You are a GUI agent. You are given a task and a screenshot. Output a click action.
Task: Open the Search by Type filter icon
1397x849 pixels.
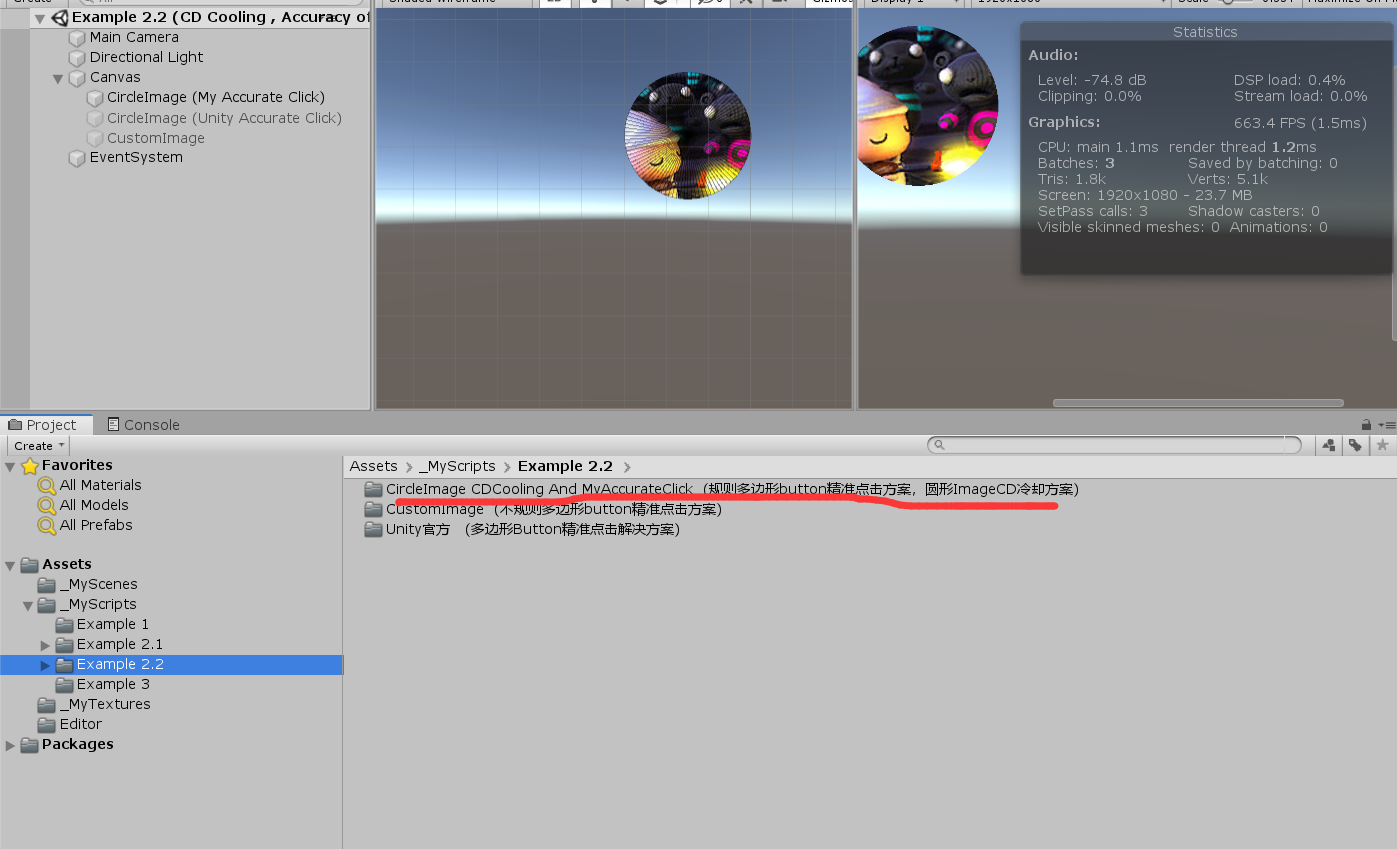click(1330, 445)
